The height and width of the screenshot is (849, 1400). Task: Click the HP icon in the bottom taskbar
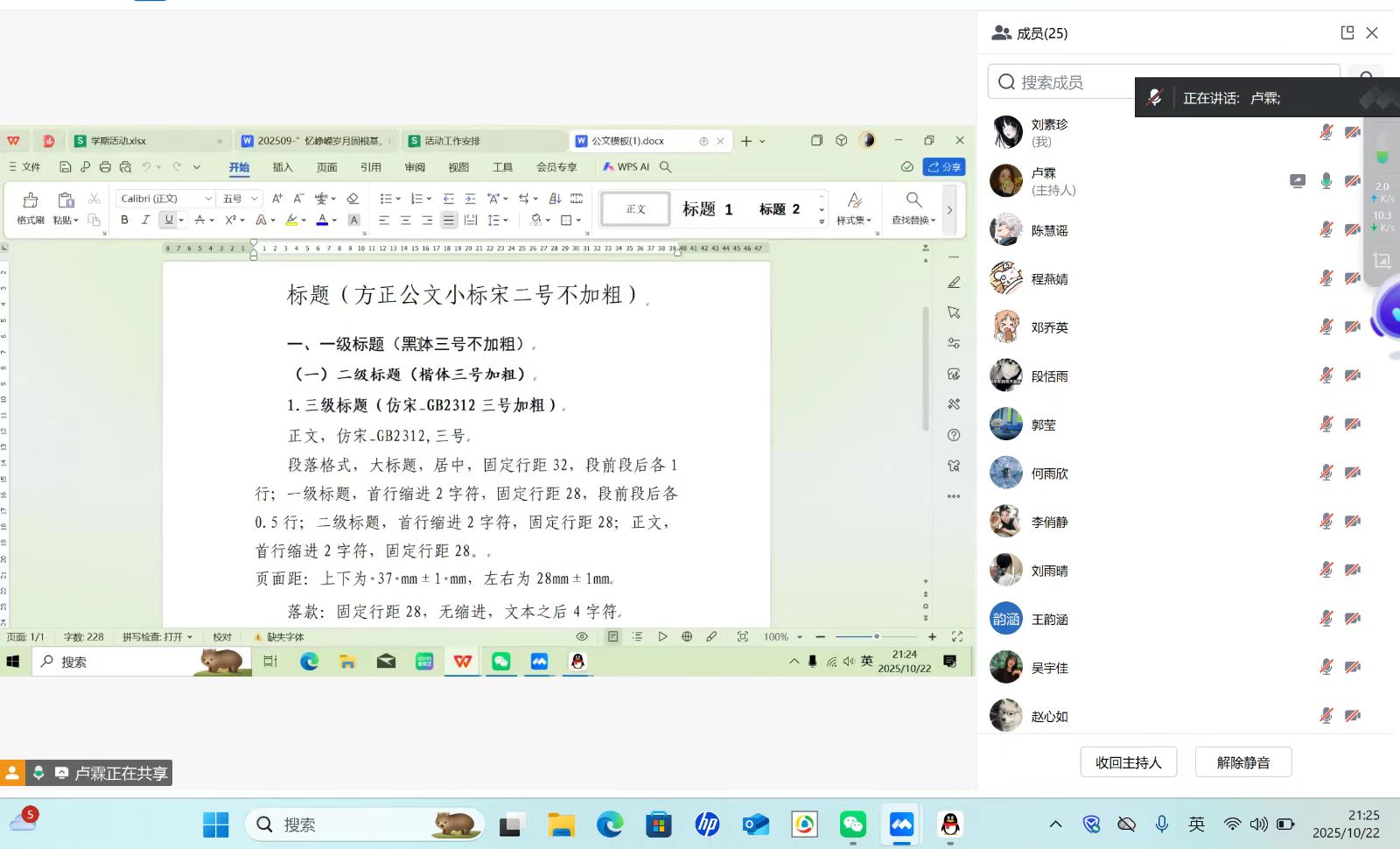[707, 824]
